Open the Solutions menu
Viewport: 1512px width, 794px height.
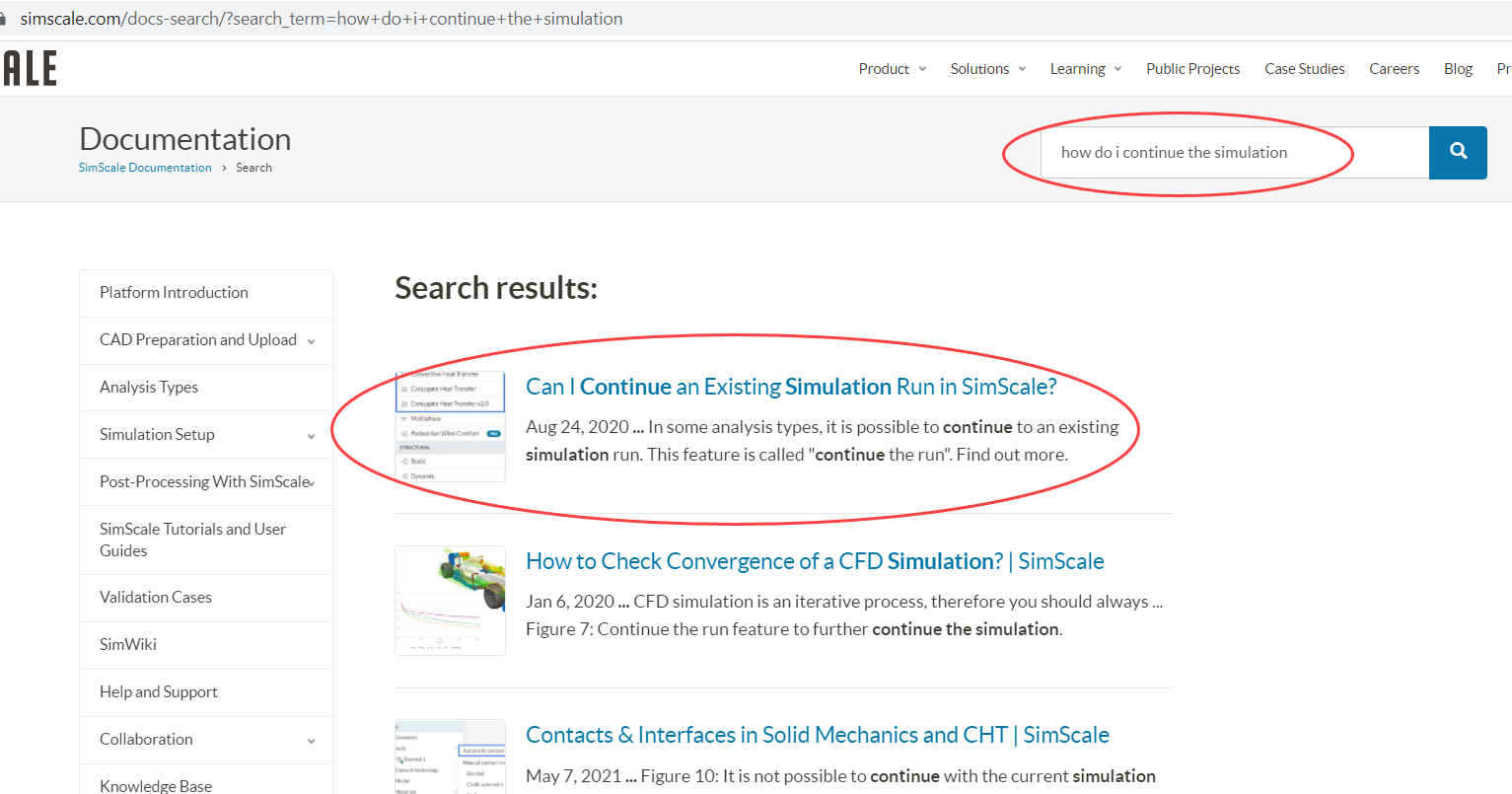tap(979, 69)
